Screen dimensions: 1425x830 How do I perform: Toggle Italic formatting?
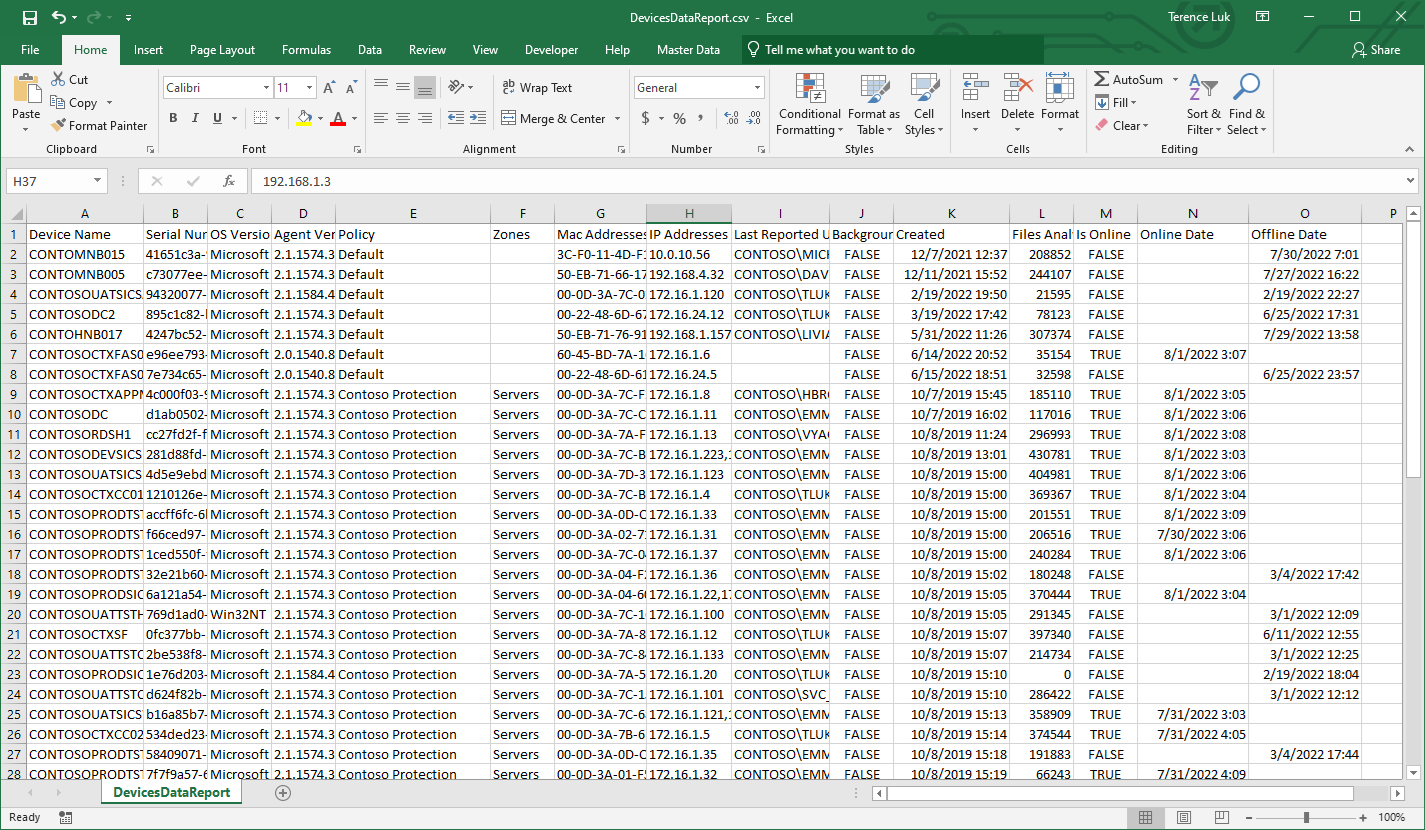click(196, 118)
